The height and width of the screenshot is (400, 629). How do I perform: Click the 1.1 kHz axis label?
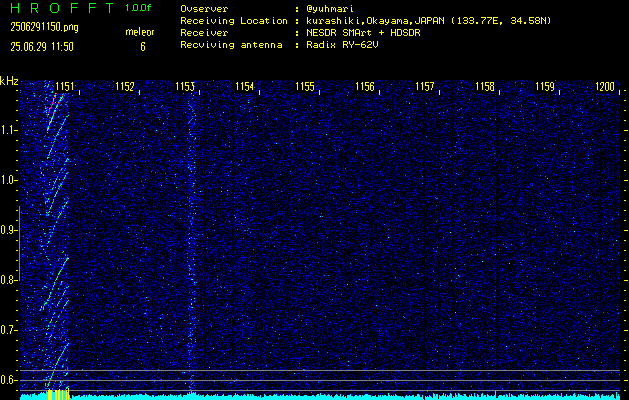click(9, 130)
